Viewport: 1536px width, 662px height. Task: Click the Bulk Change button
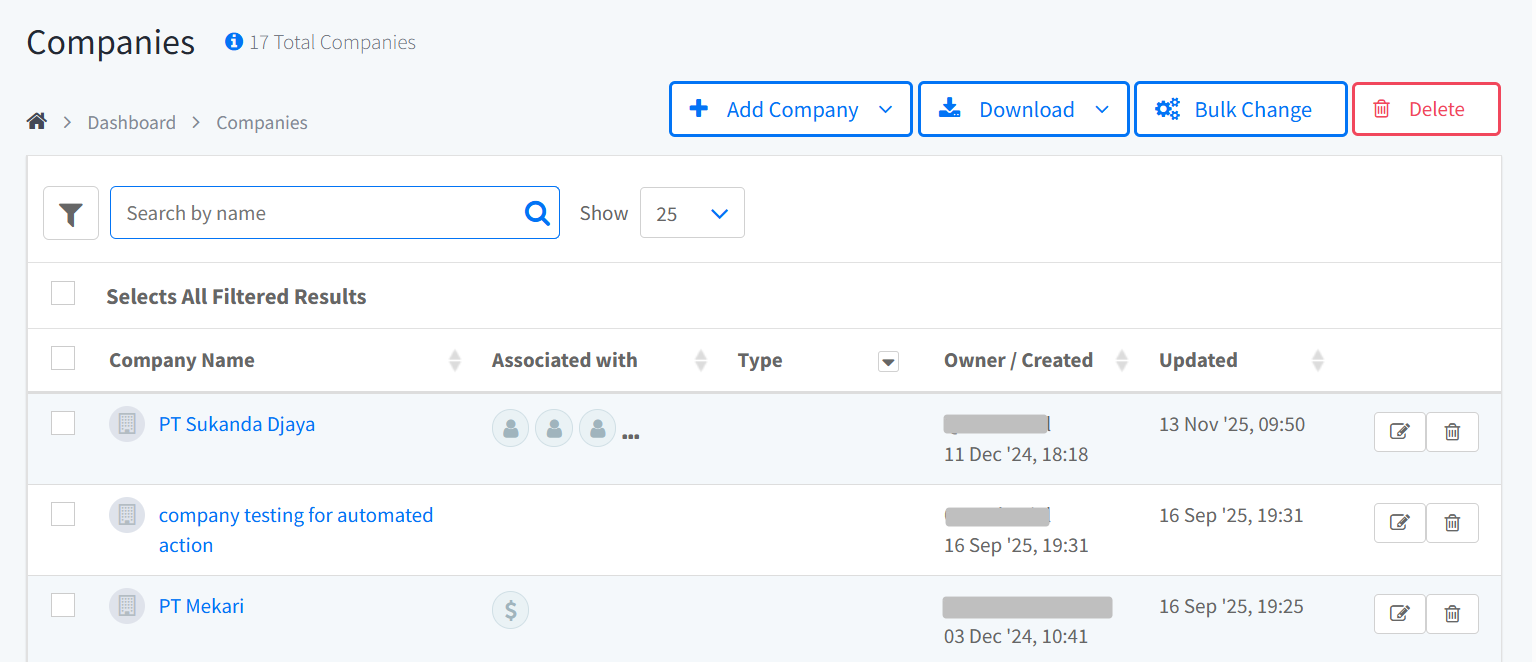click(1240, 109)
